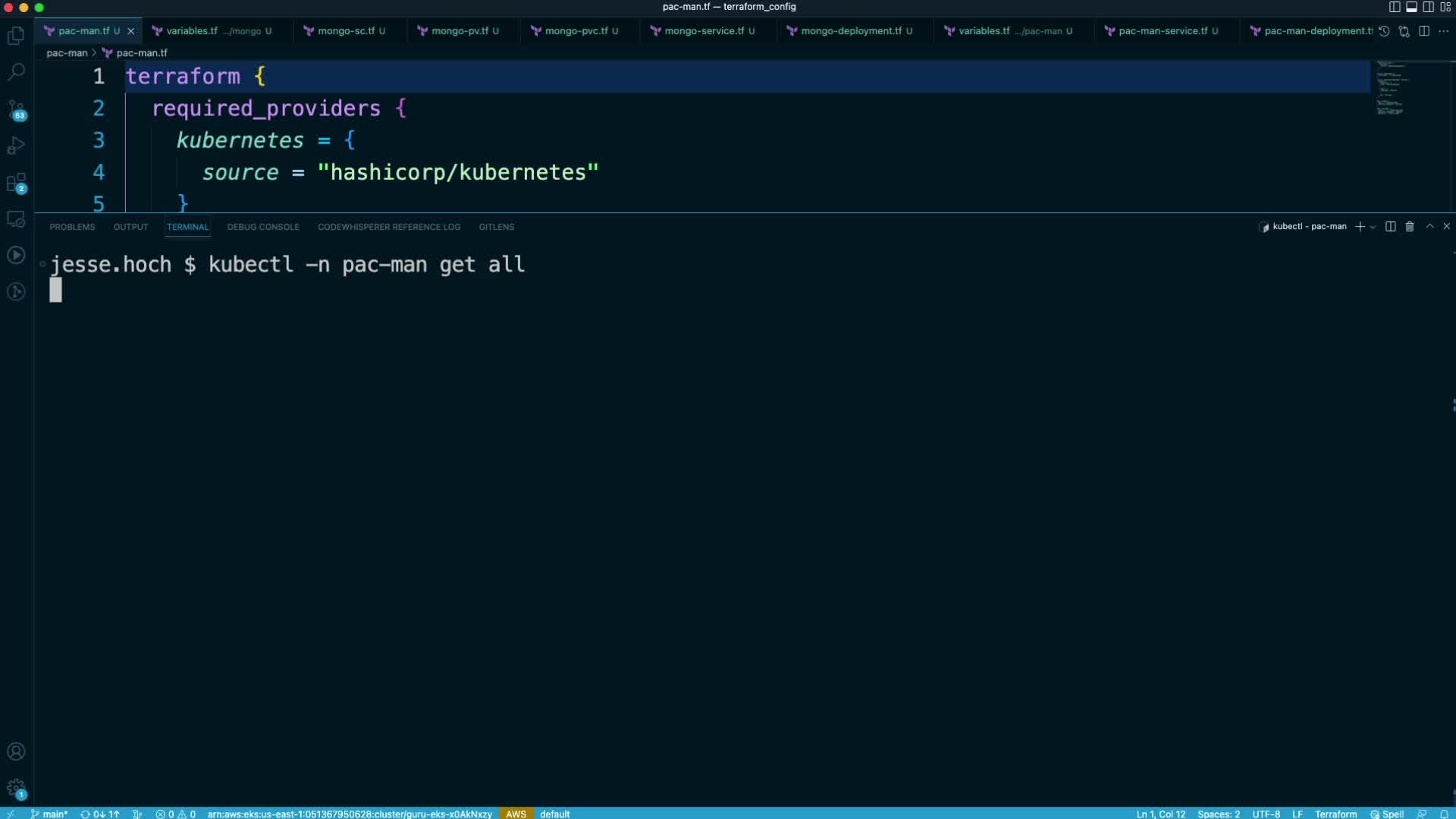Screen dimensions: 1456x819
Task: Click the code minimap preview
Action: point(1391,89)
